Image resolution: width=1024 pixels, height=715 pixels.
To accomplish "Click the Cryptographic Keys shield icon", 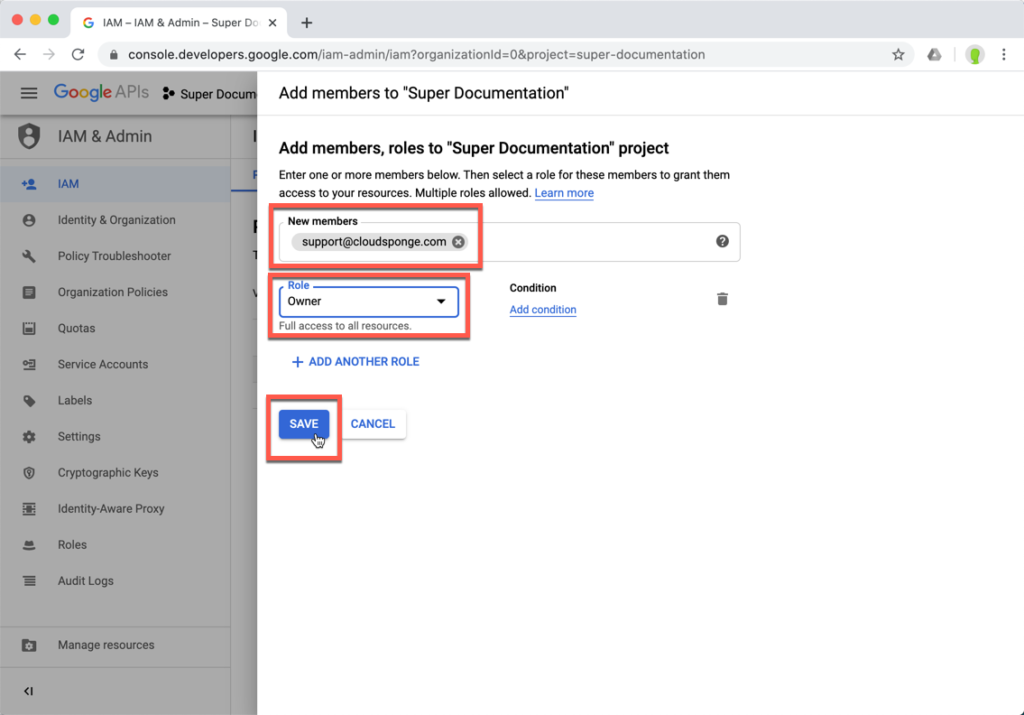I will pyautogui.click(x=29, y=473).
